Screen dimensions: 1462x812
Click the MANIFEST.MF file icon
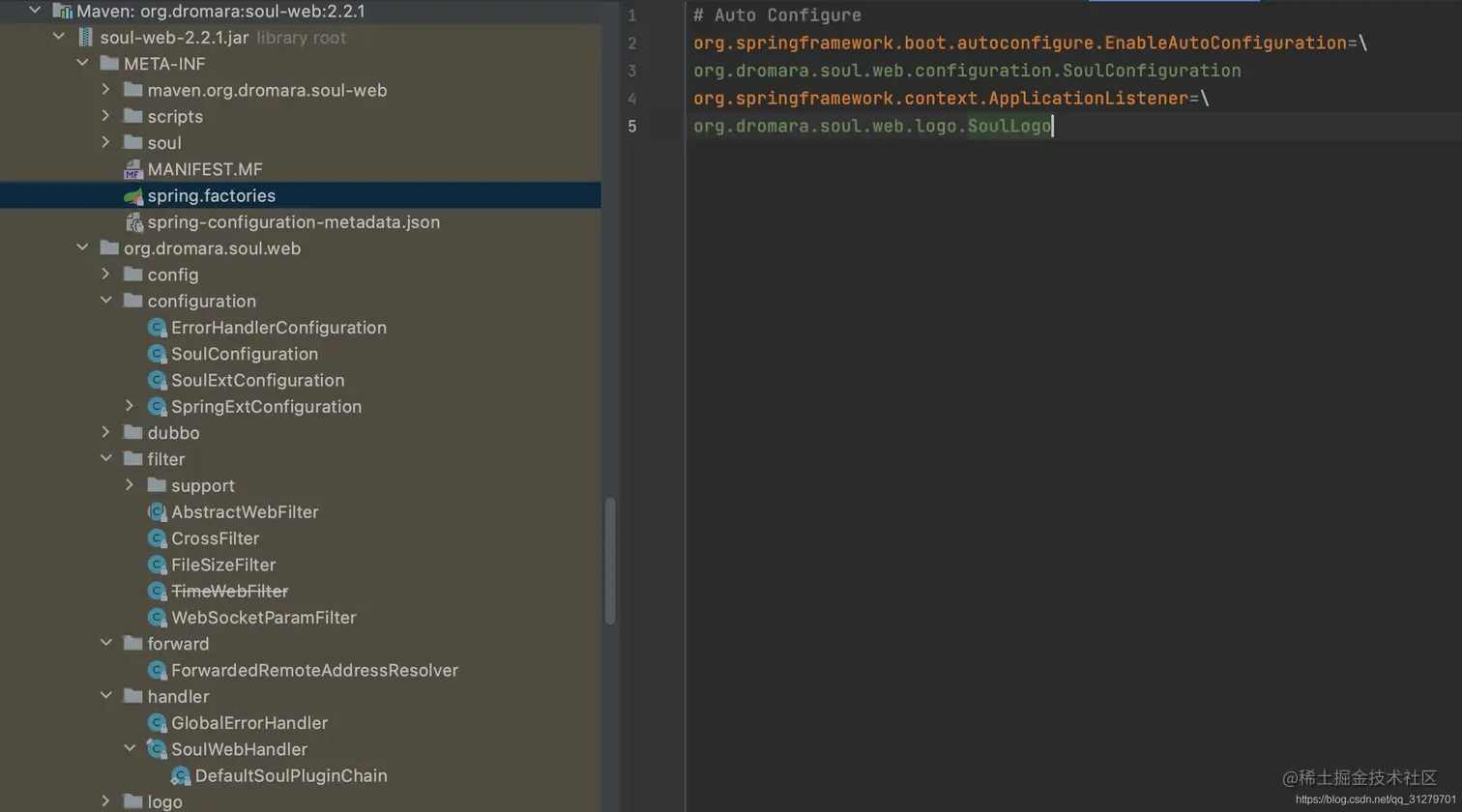133,169
